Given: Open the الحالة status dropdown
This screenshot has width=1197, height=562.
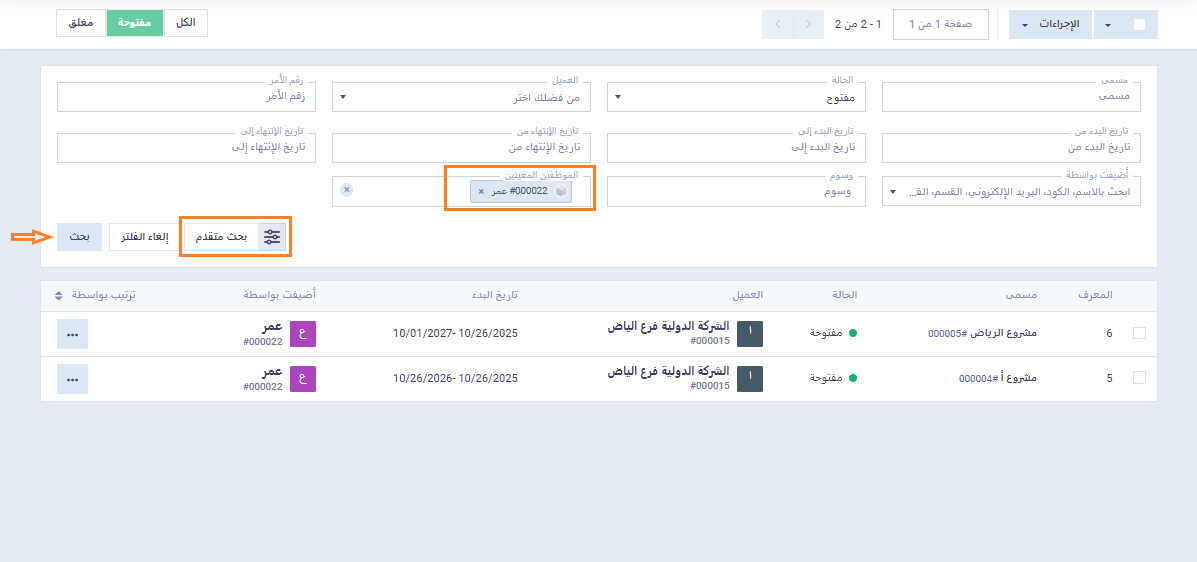Looking at the screenshot, I should tap(736, 97).
